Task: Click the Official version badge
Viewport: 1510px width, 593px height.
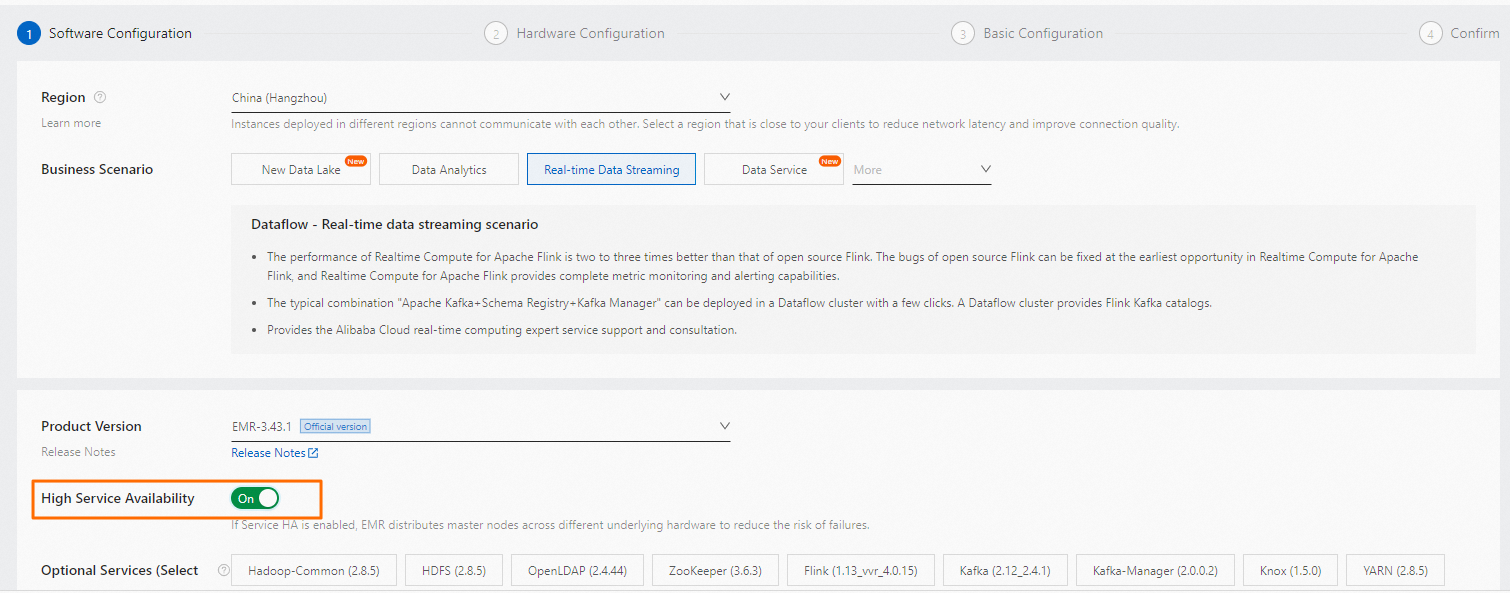Action: click(335, 426)
